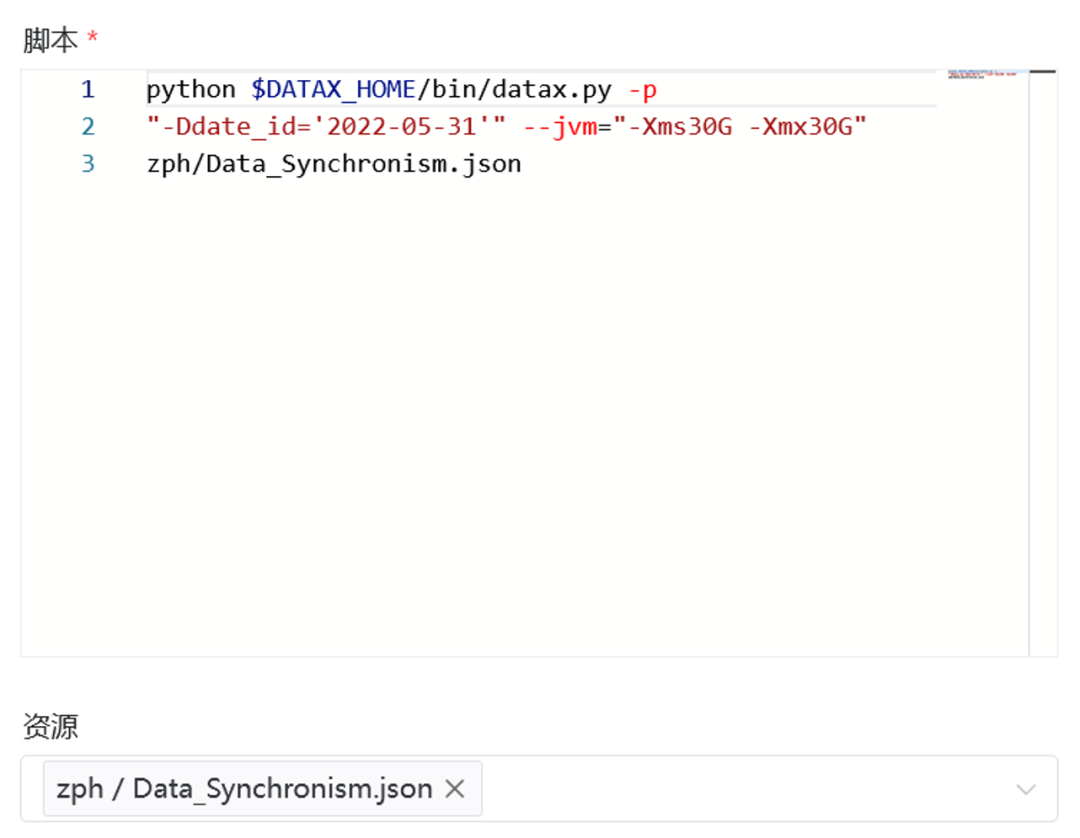Click the -Xmx30G jvm parameter text
Viewport: 1080px width, 838px height.
pyautogui.click(x=800, y=127)
